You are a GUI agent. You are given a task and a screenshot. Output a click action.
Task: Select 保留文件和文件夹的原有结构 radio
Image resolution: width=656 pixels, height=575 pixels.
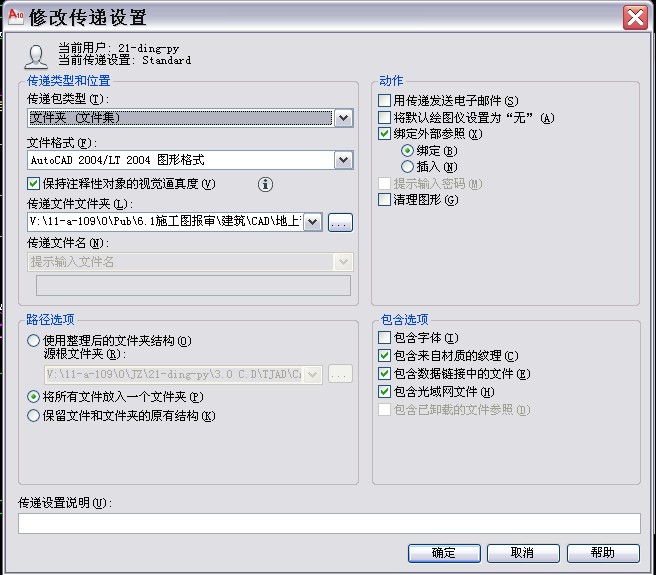click(x=33, y=416)
